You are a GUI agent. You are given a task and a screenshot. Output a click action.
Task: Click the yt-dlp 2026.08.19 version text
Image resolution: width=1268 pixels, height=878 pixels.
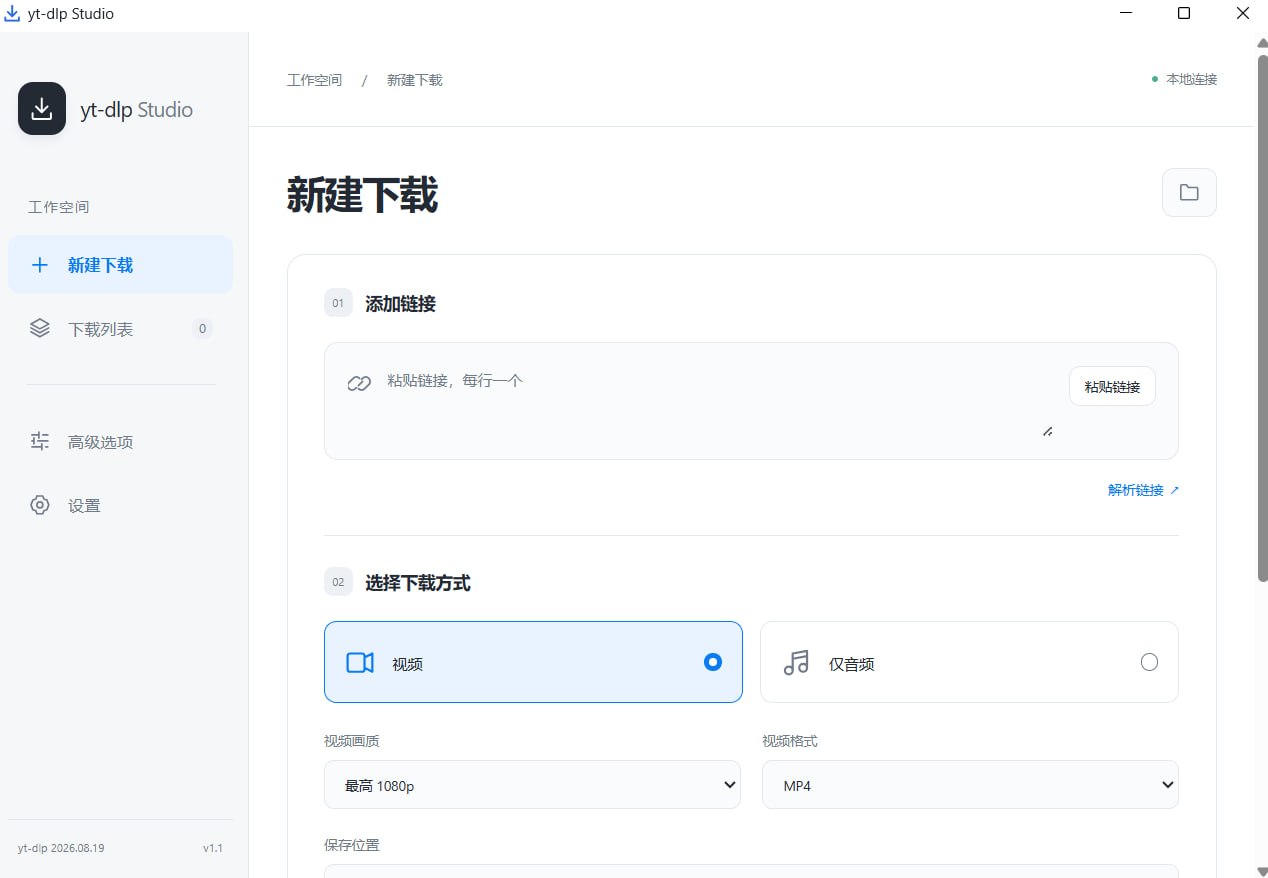[61, 848]
